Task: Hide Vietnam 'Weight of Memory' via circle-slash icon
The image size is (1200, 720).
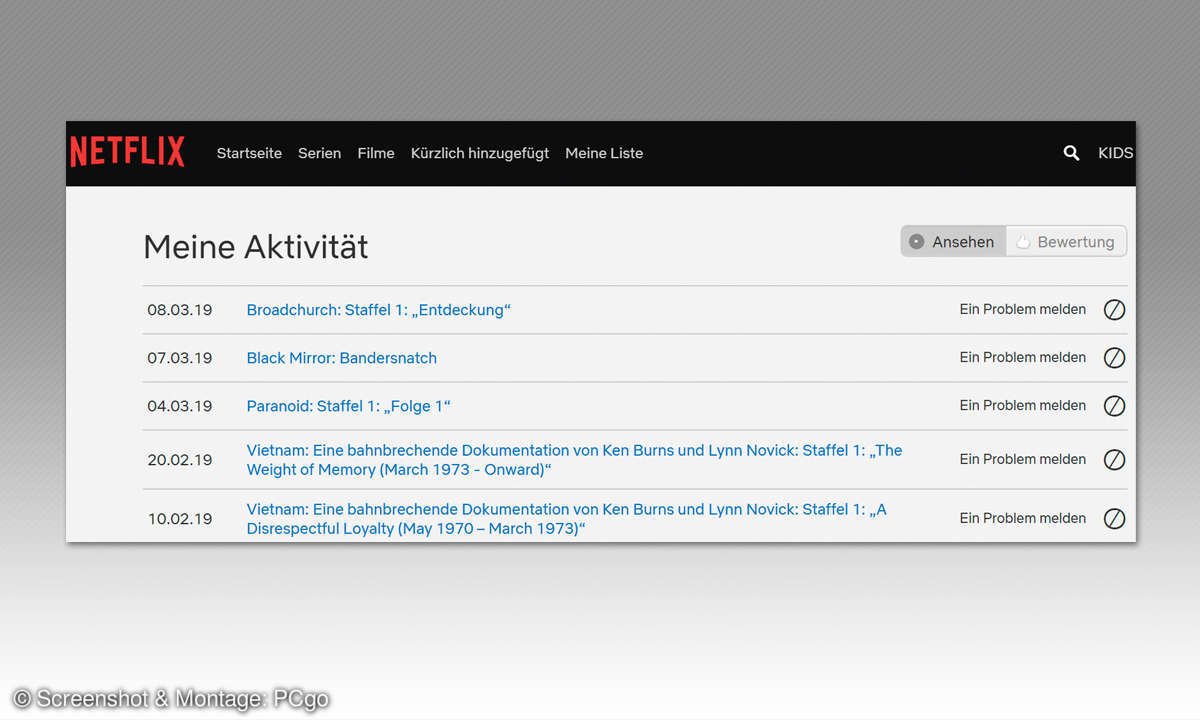Action: click(x=1114, y=460)
